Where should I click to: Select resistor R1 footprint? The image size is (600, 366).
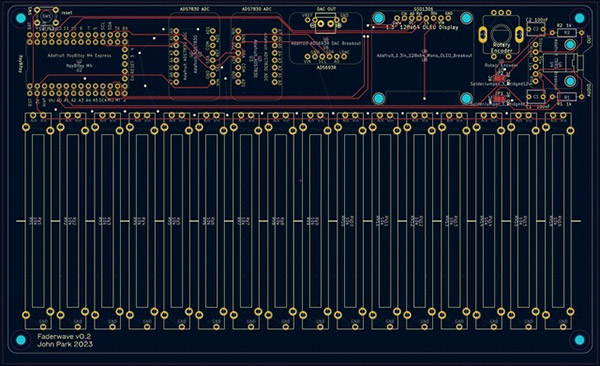(x=567, y=97)
